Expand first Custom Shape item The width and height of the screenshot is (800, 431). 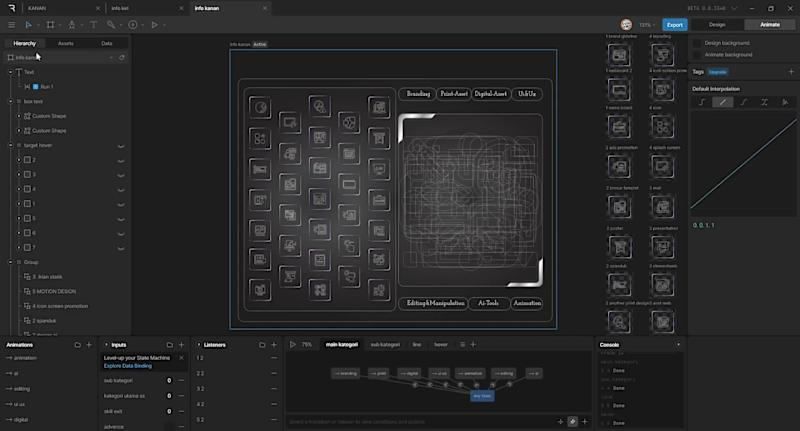click(x=19, y=116)
